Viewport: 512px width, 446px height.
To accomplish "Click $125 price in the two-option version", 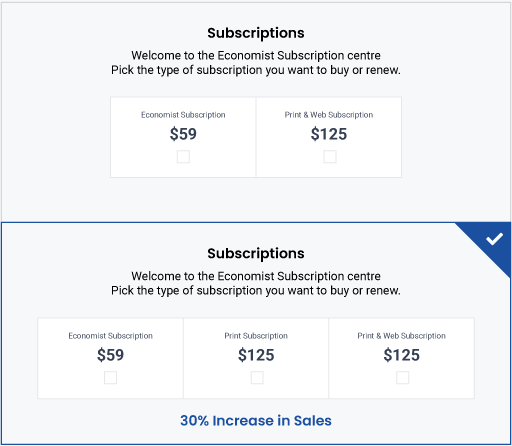I will click(x=329, y=134).
